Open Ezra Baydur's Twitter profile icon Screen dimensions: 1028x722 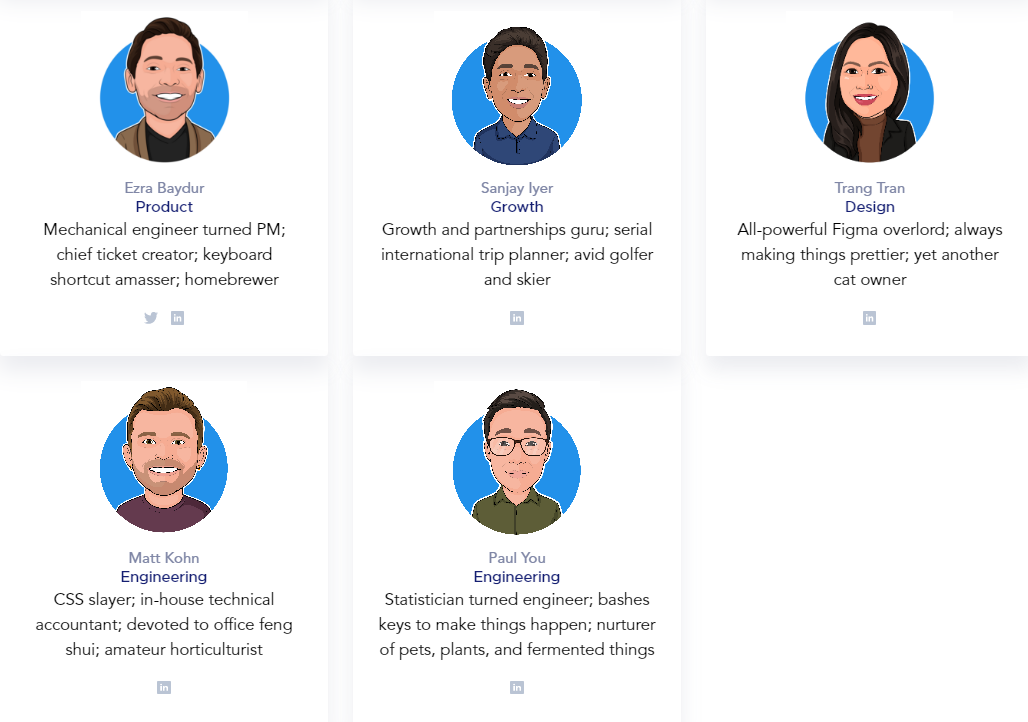151,318
